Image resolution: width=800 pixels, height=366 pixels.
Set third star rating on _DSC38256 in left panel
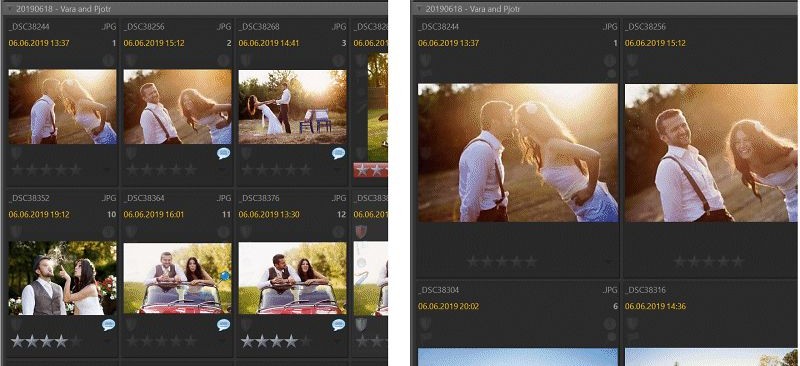pyautogui.click(x=161, y=169)
